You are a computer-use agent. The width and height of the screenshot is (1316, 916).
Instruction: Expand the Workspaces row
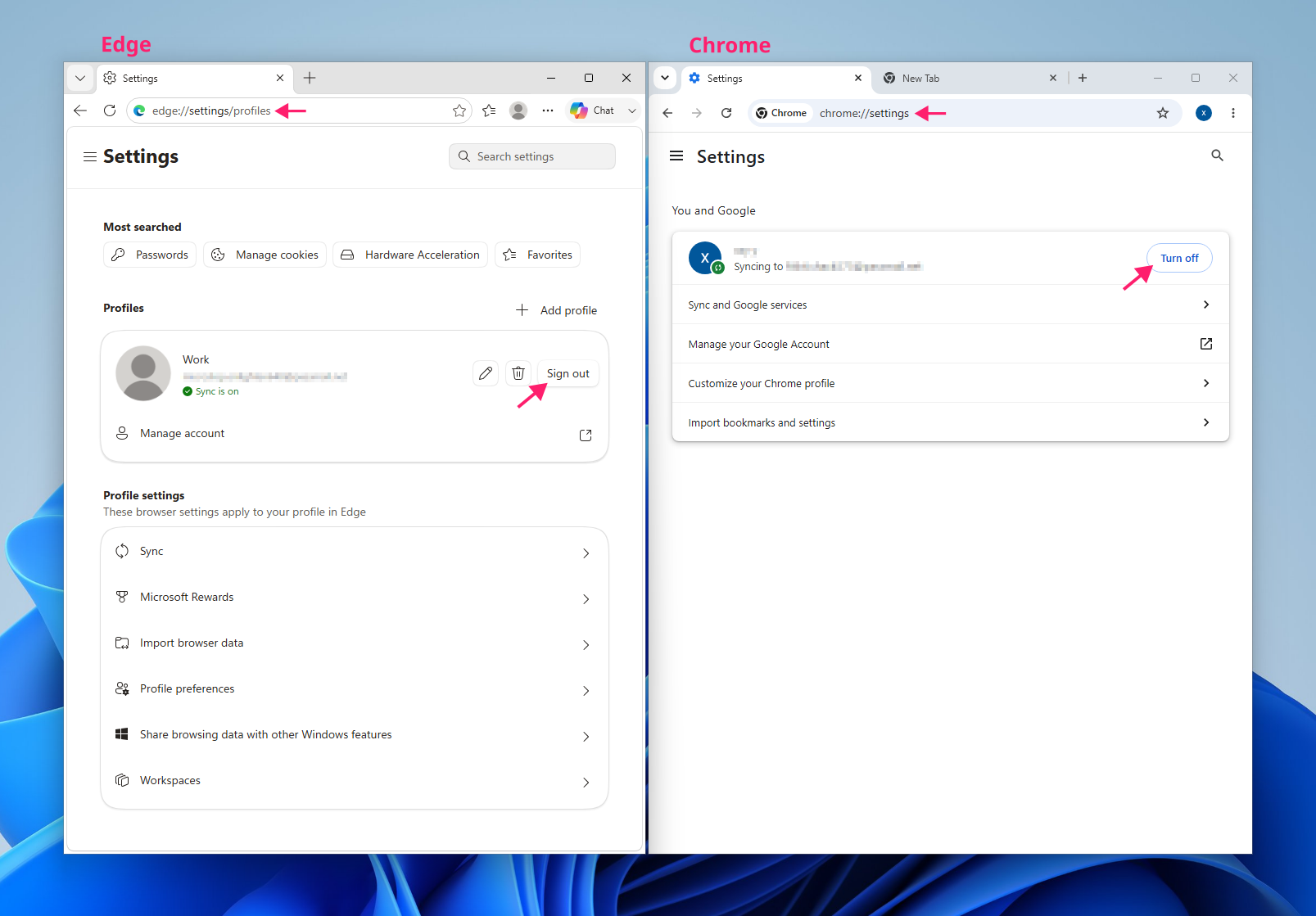point(355,781)
